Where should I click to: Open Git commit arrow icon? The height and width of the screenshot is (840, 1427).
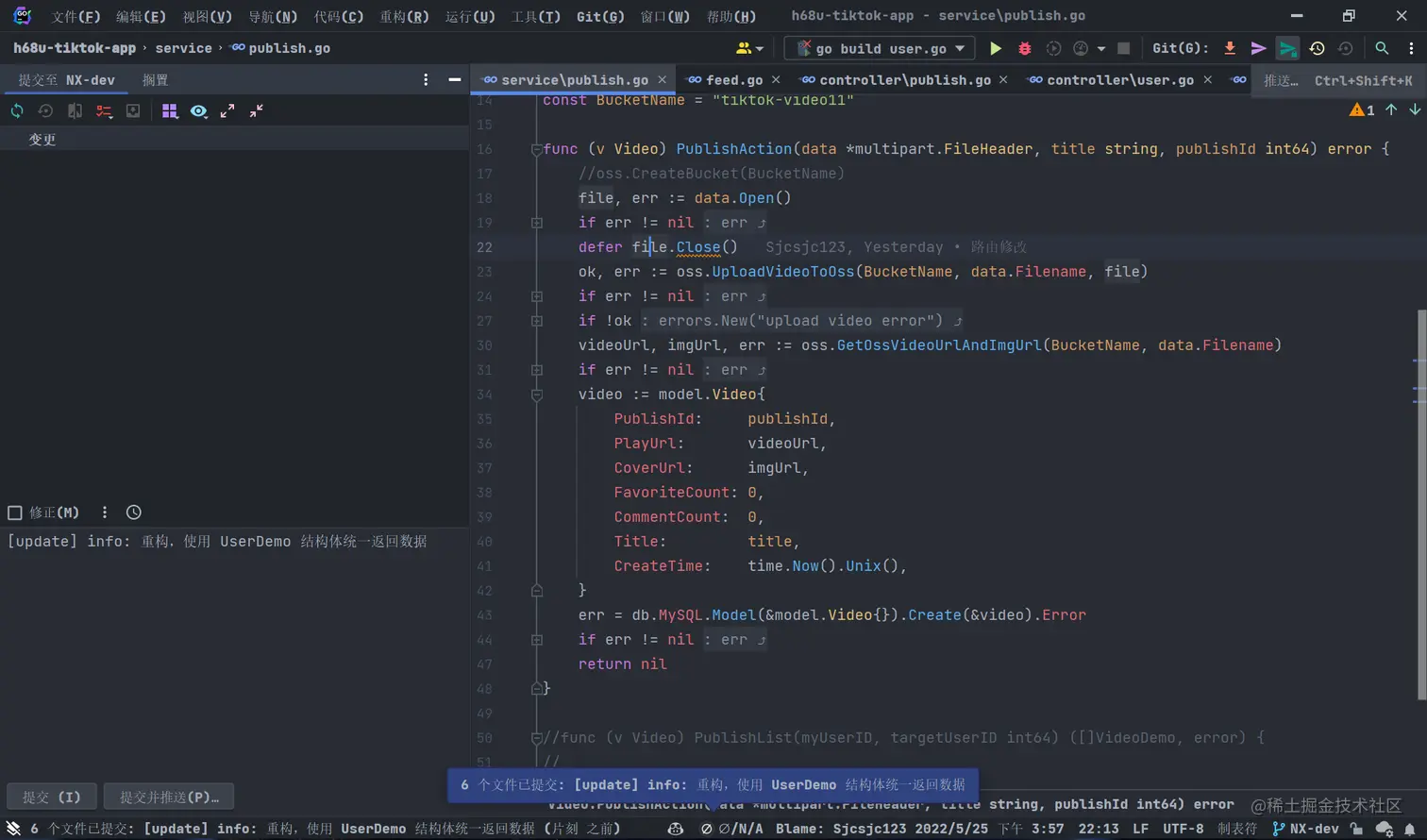click(1258, 48)
